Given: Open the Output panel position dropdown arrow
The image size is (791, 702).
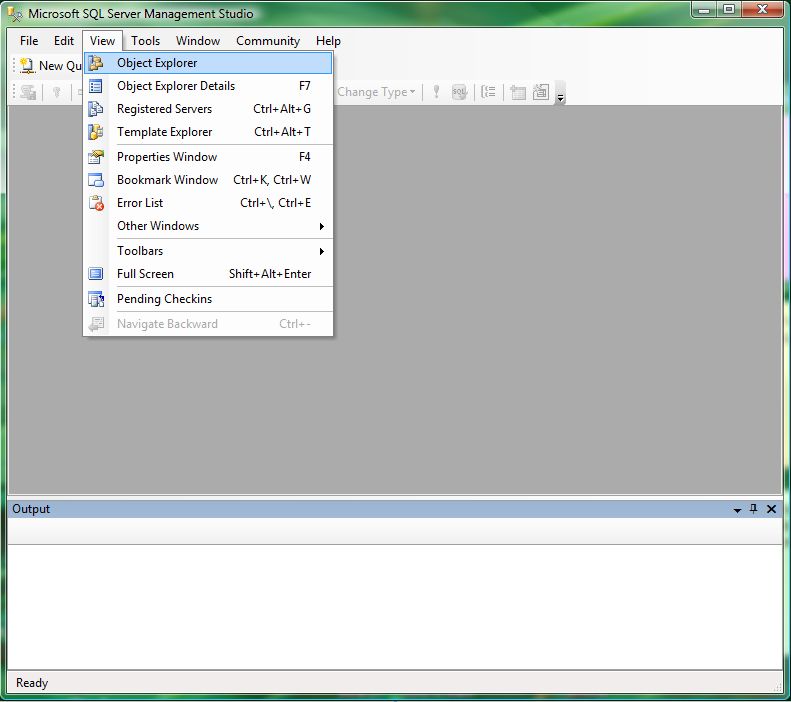Looking at the screenshot, I should pyautogui.click(x=737, y=509).
